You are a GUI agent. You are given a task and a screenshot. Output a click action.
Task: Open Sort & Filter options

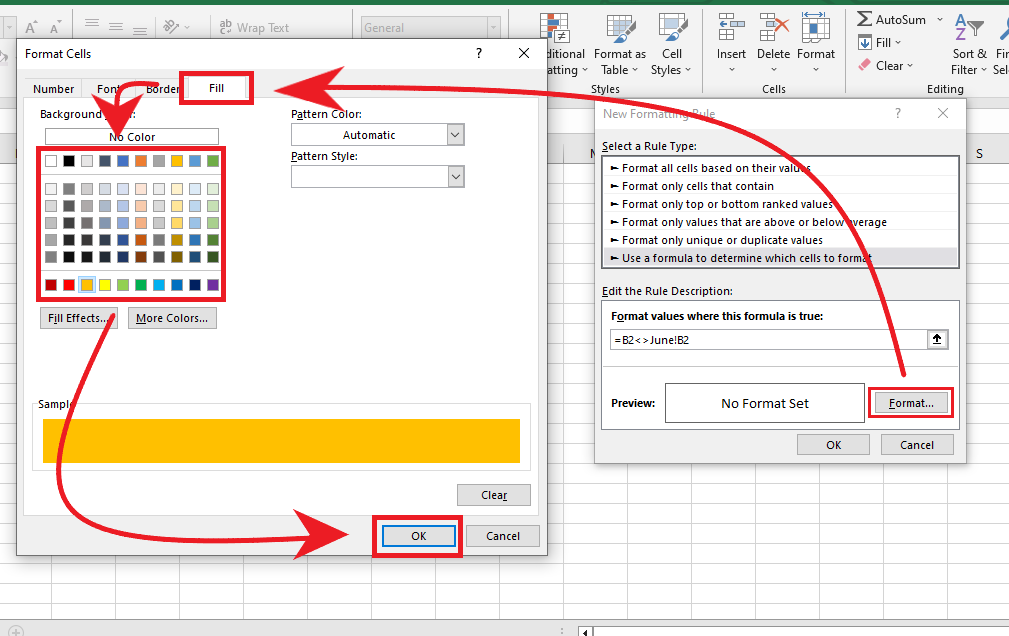(x=967, y=45)
